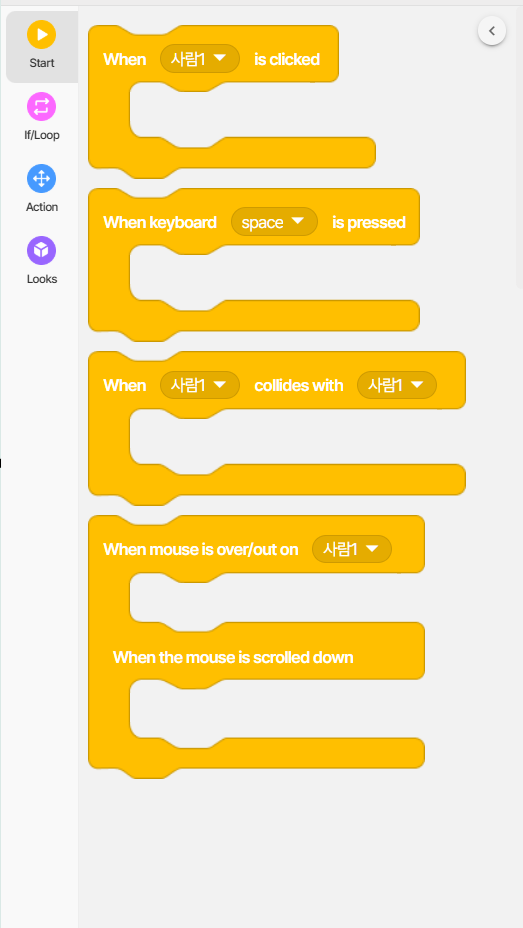This screenshot has width=523, height=928.
Task: Open 사람1 dropdown in mouse over/out block
Action: pos(352,549)
